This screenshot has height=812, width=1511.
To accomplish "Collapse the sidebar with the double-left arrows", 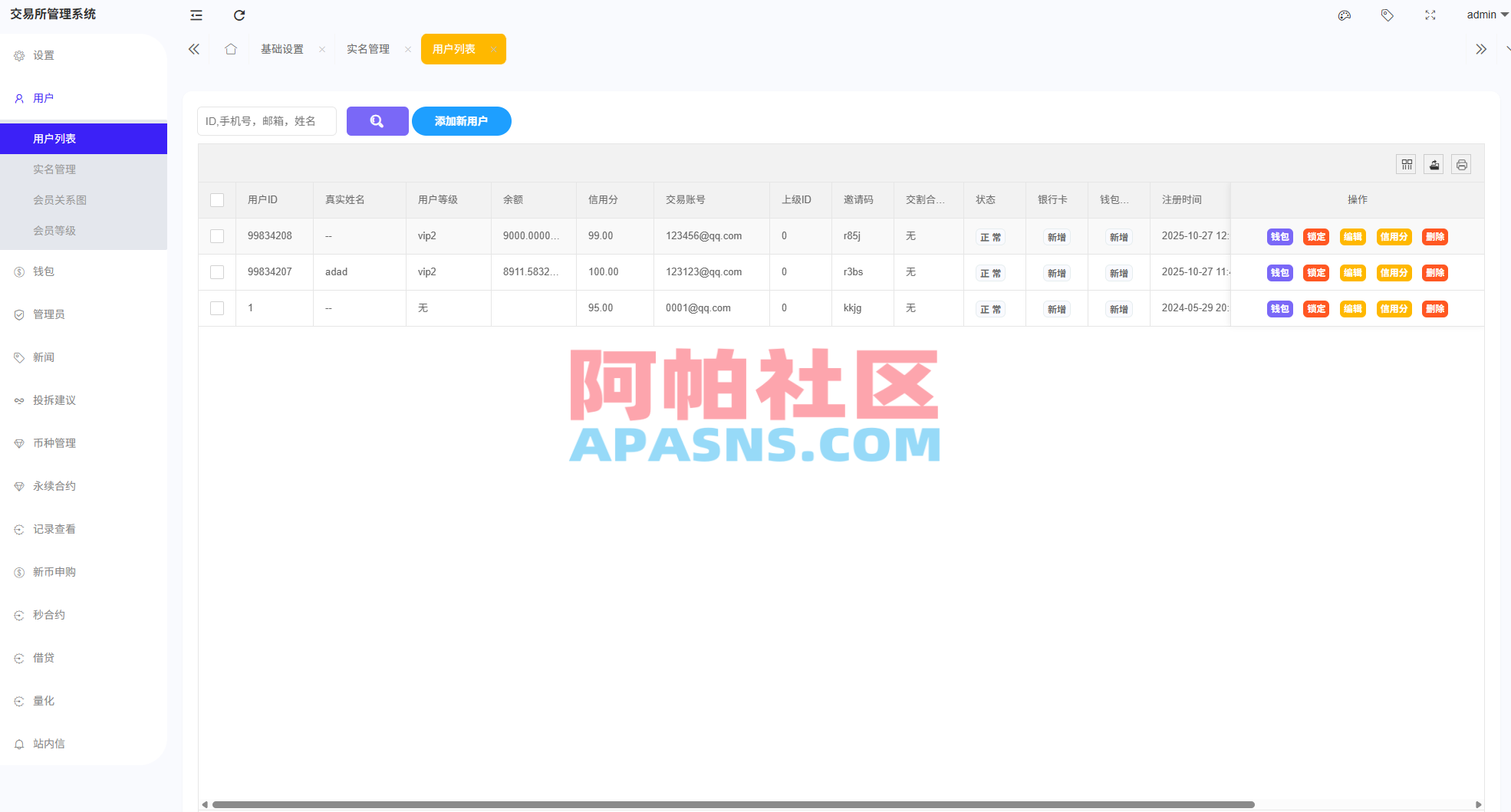I will (x=193, y=48).
